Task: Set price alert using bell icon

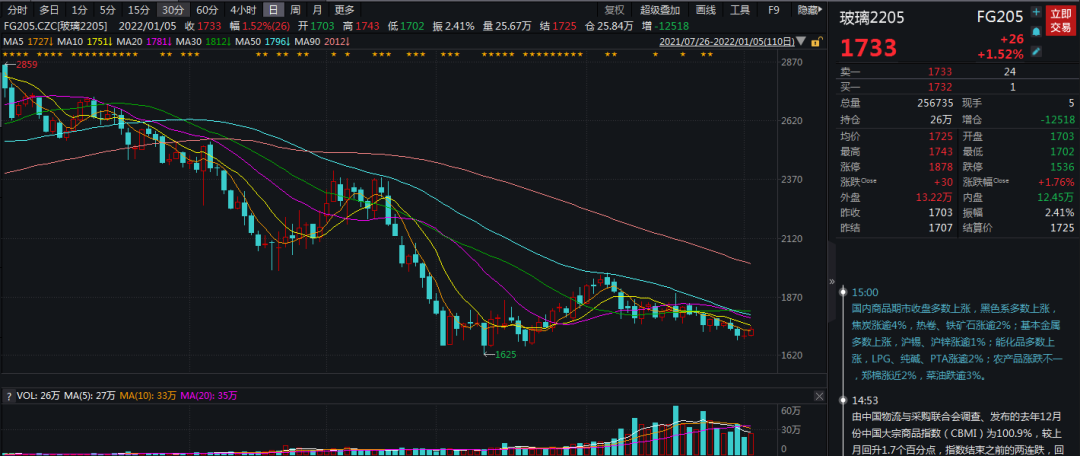Action: pyautogui.click(x=1035, y=31)
